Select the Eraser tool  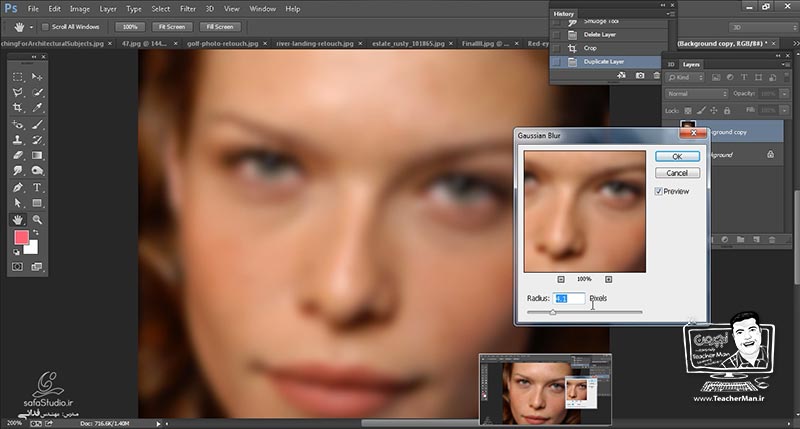click(x=18, y=155)
